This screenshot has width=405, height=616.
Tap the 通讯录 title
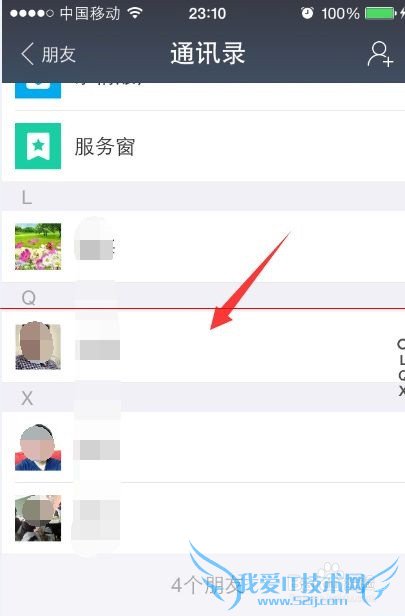208,54
